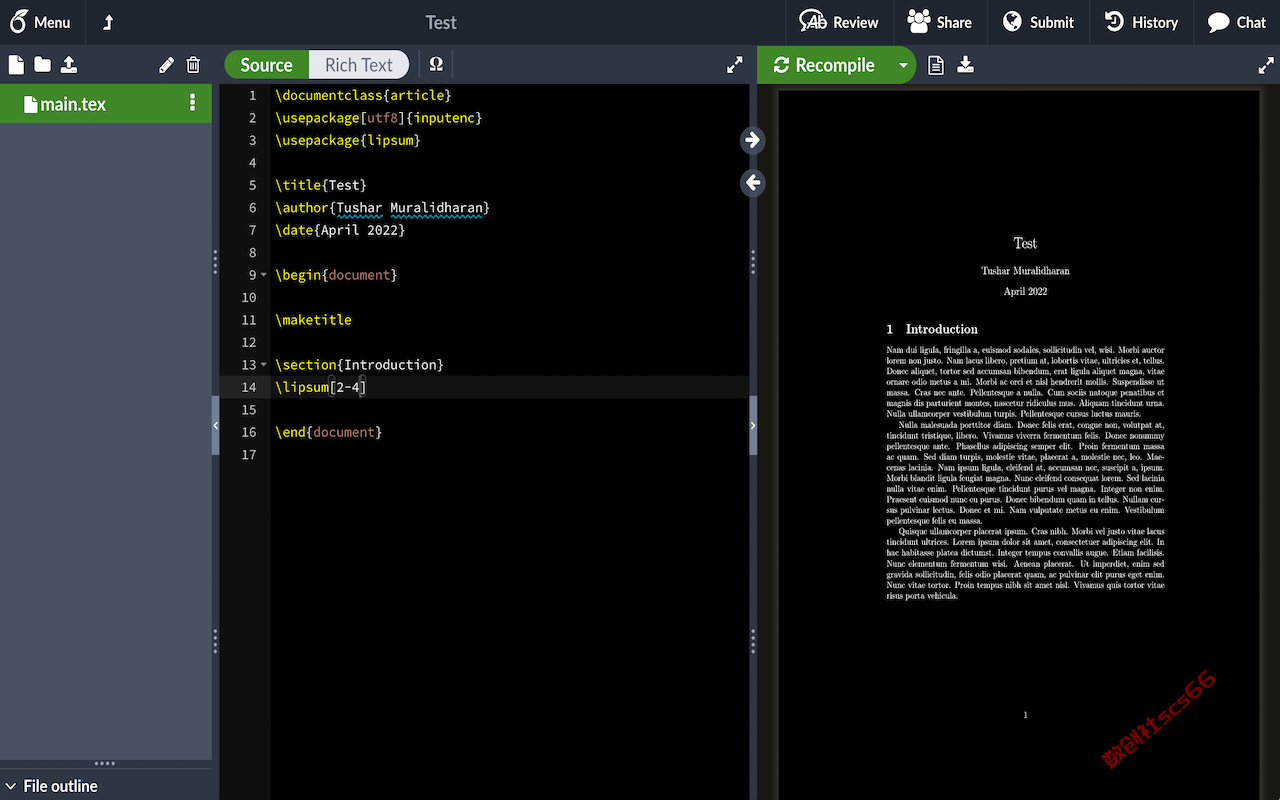Open main.tex three-dot options menu
1280x800 pixels.
[193, 103]
